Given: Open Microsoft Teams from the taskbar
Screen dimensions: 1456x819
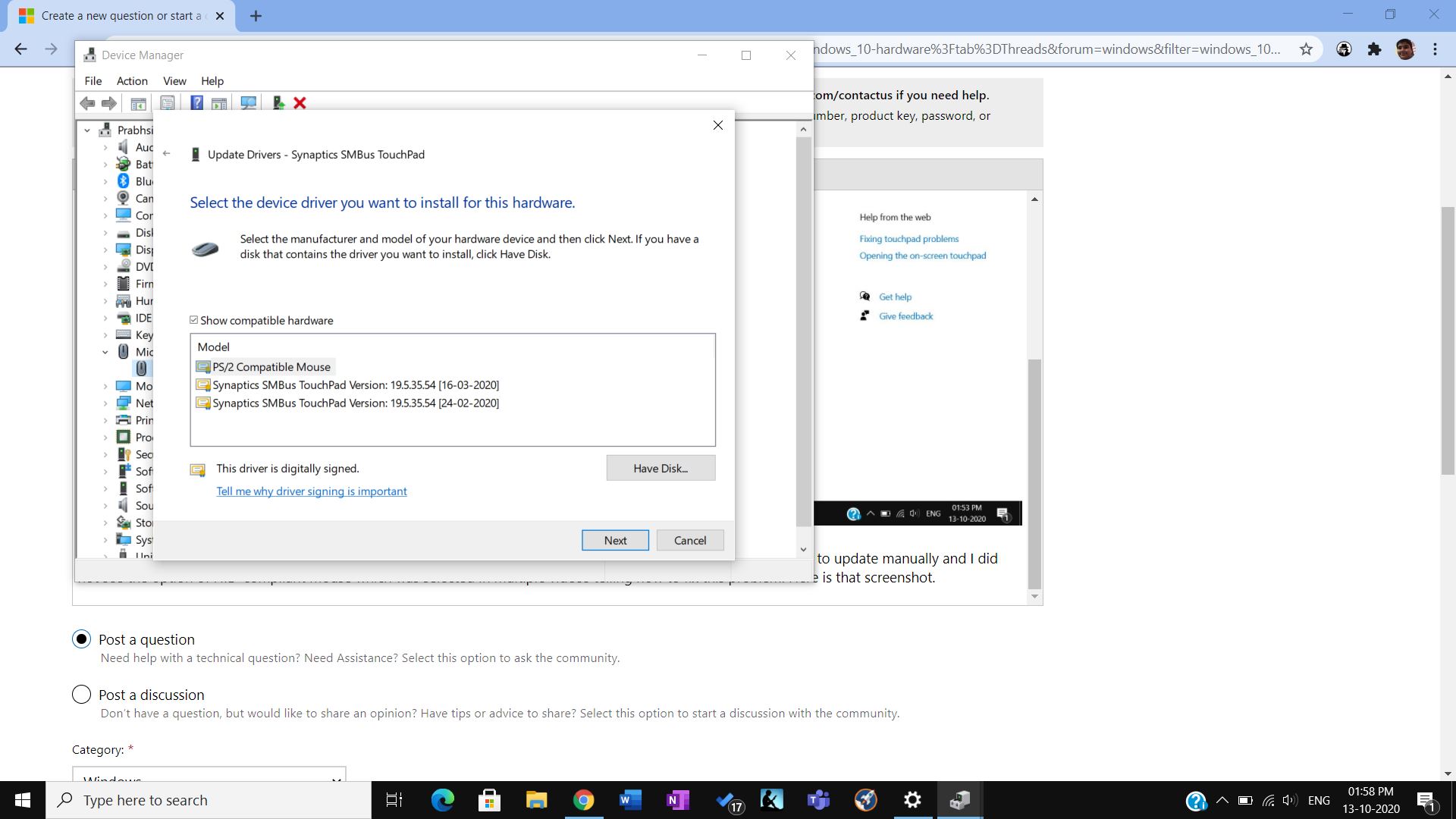Looking at the screenshot, I should [817, 800].
